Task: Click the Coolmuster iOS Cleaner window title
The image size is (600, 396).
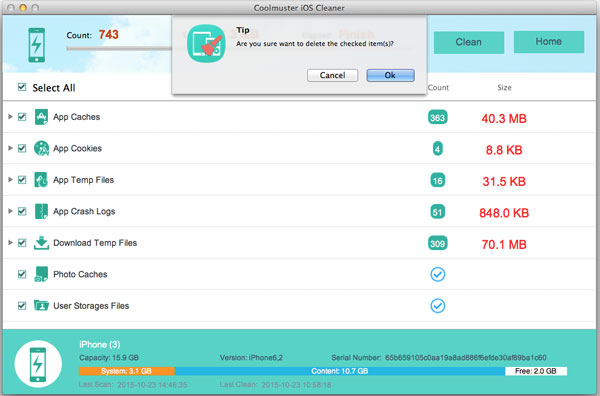Action: [x=299, y=8]
